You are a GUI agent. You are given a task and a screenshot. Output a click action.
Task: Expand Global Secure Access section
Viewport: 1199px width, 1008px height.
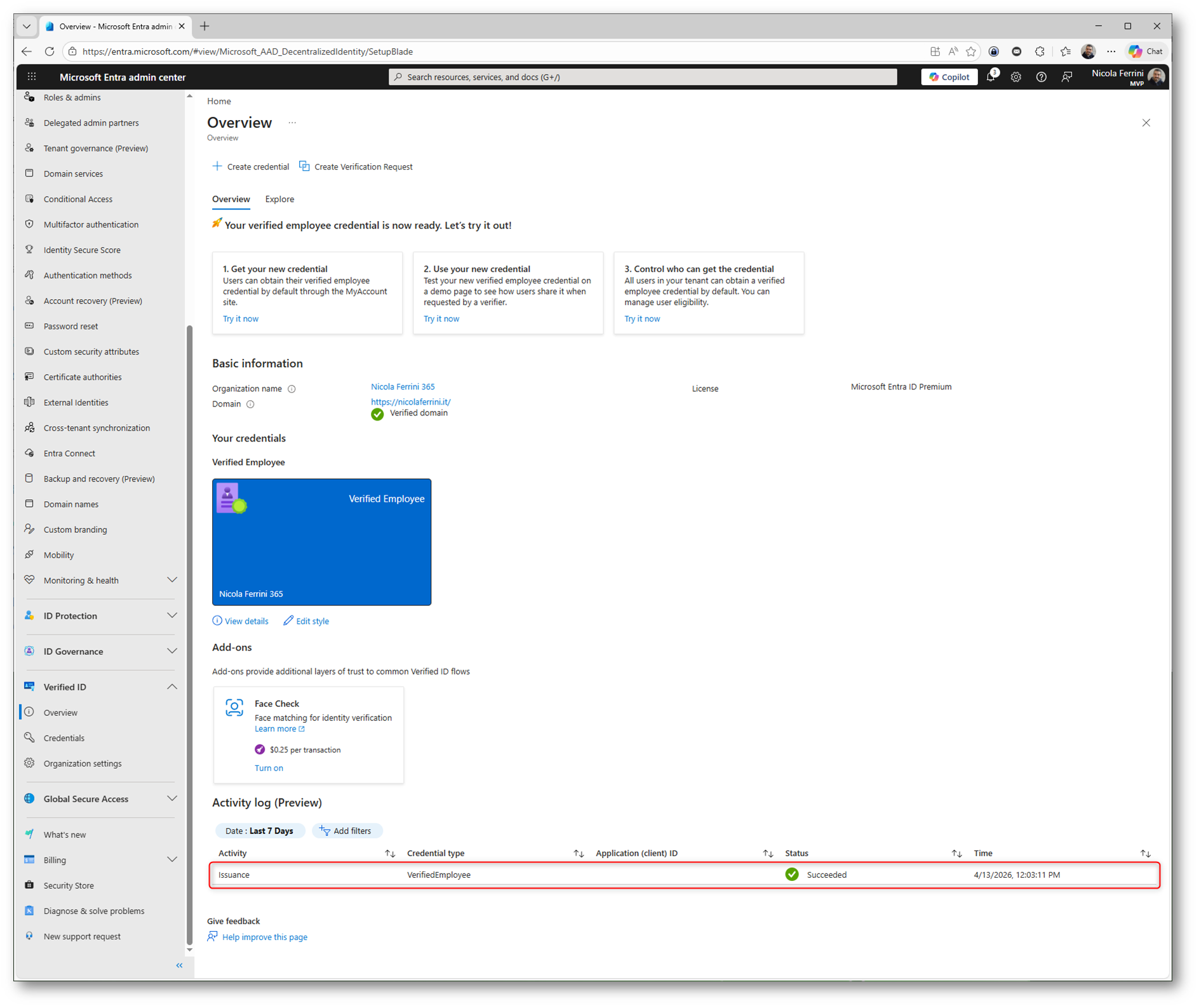point(172,798)
